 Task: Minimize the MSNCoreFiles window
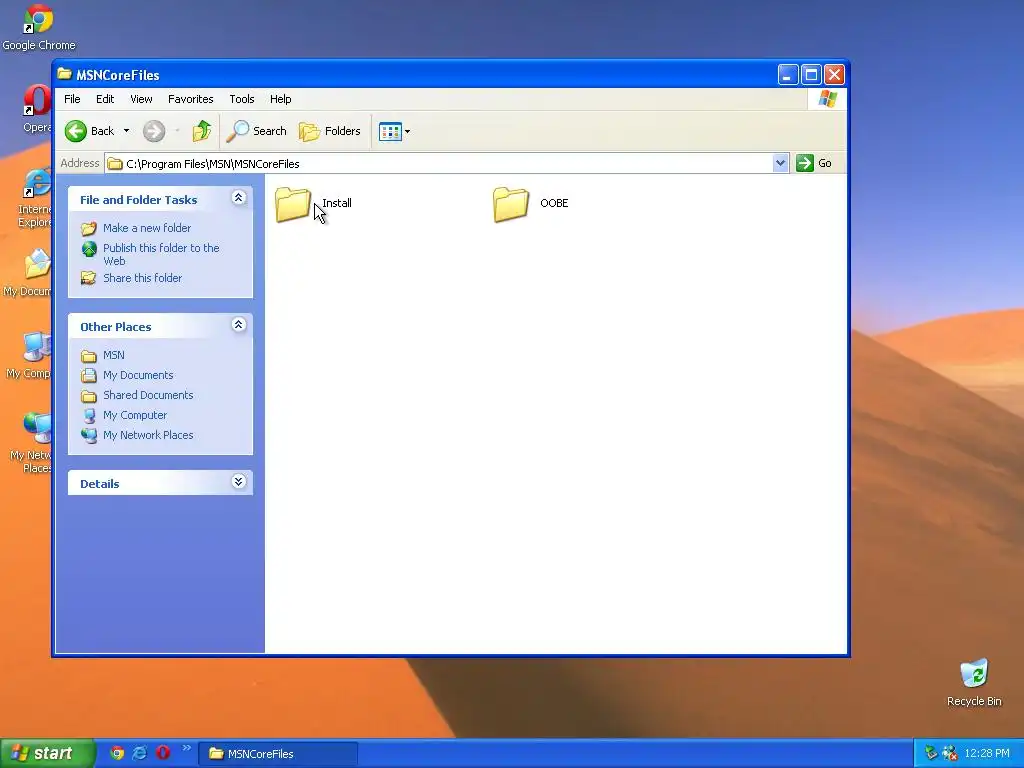point(788,74)
